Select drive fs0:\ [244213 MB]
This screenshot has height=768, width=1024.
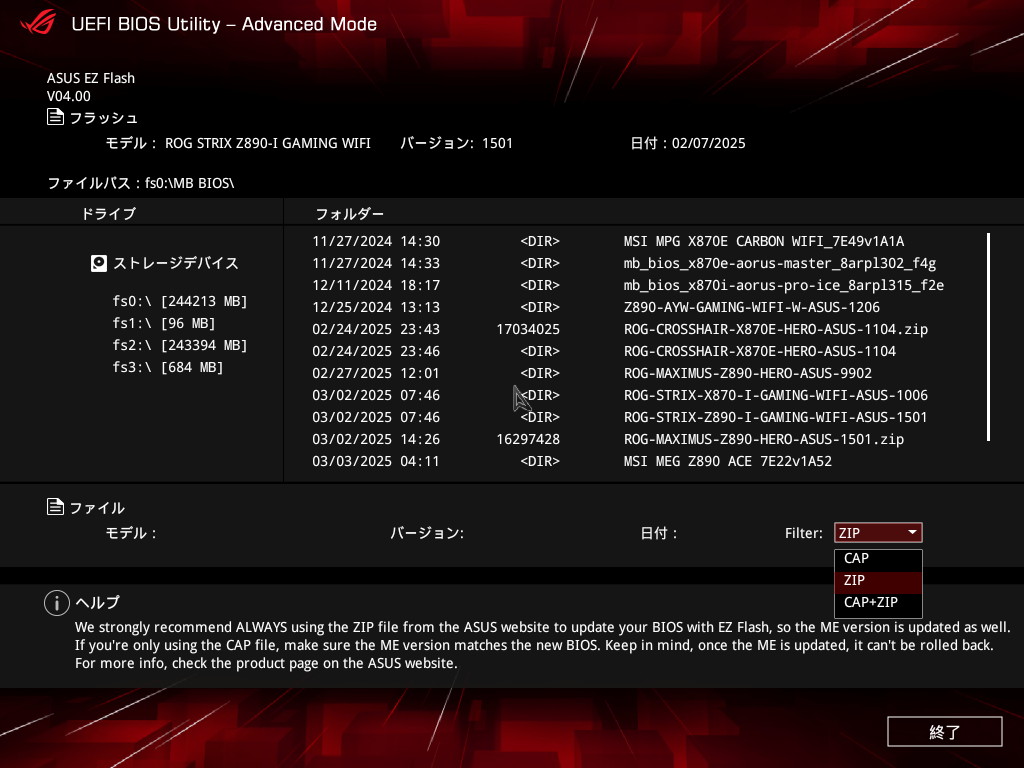point(180,301)
